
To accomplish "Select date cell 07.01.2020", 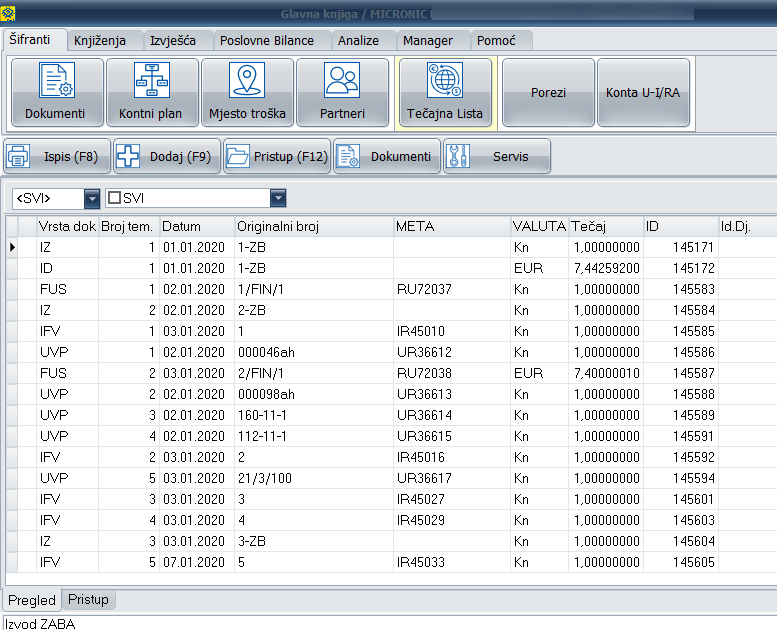I will pyautogui.click(x=197, y=562).
